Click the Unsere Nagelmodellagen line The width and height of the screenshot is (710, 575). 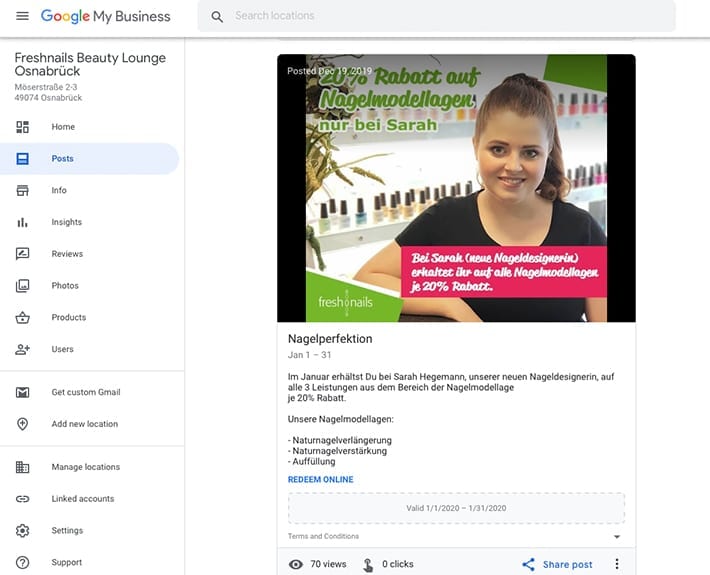(x=341, y=419)
